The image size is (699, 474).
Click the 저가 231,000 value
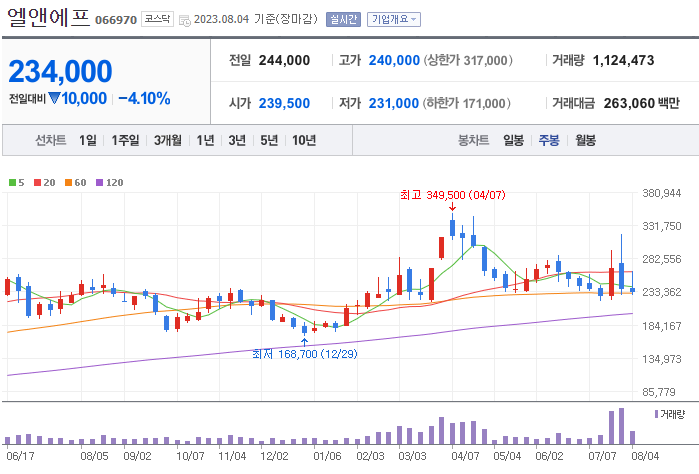point(394,103)
